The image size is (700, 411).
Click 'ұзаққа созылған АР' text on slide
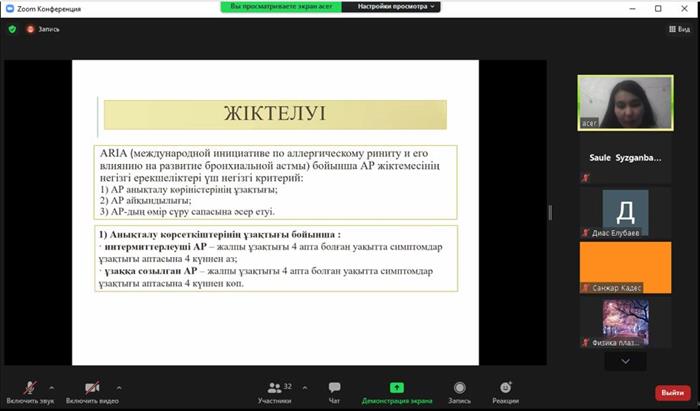pyautogui.click(x=150, y=271)
